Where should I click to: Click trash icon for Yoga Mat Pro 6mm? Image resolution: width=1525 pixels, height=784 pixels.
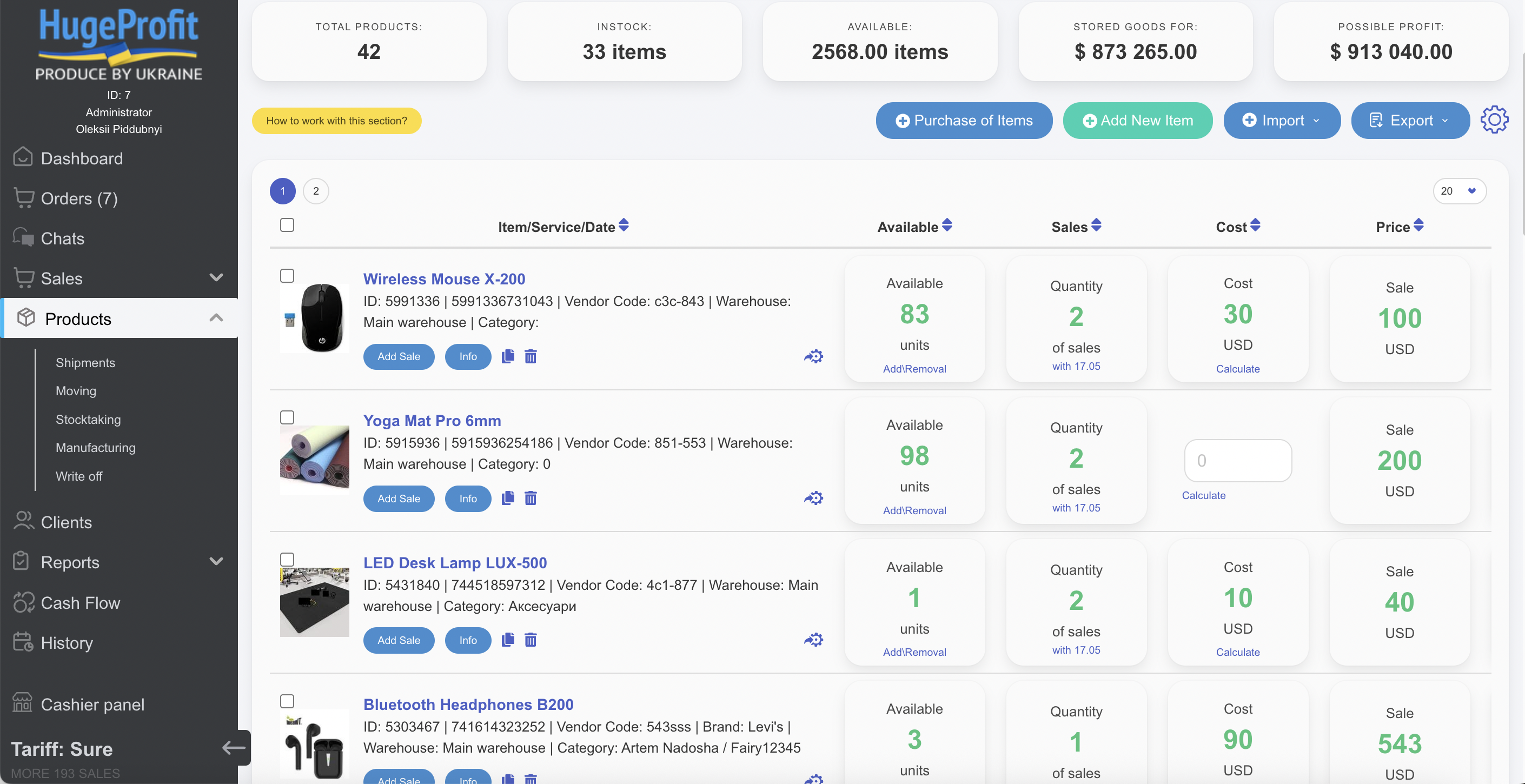[x=531, y=498]
